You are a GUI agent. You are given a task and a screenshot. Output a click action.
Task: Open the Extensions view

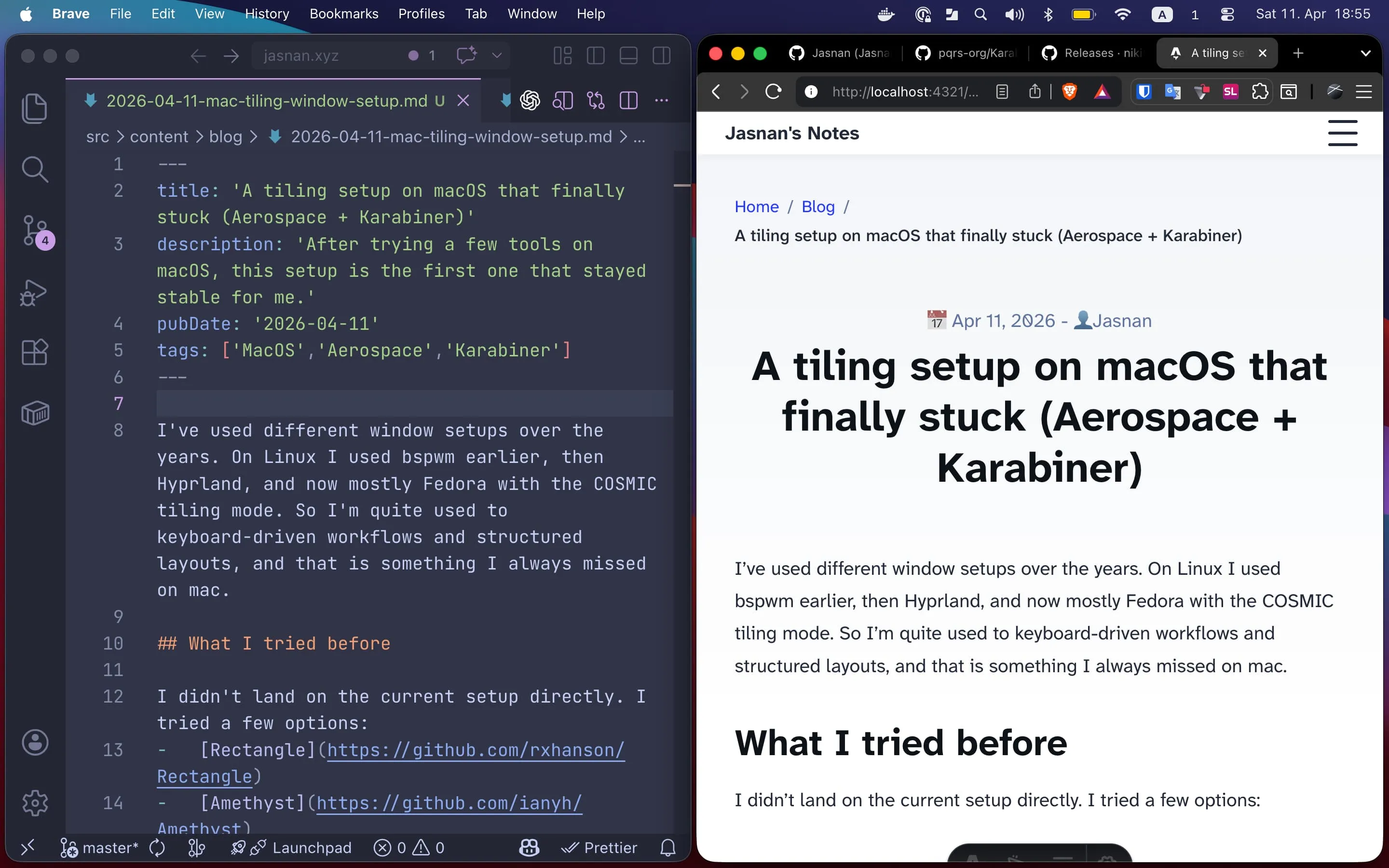tap(34, 352)
